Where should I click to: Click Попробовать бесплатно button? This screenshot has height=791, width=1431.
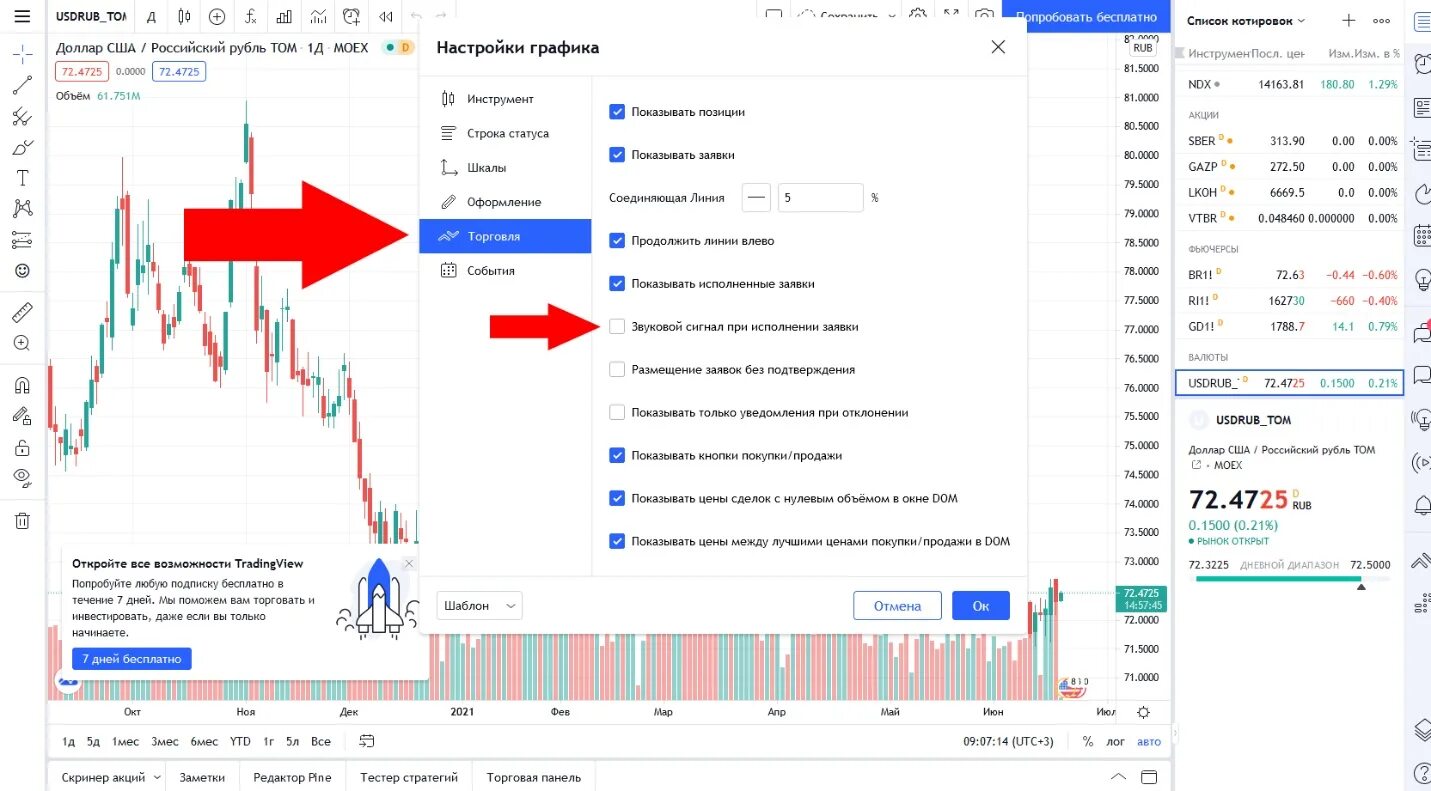tap(1086, 16)
